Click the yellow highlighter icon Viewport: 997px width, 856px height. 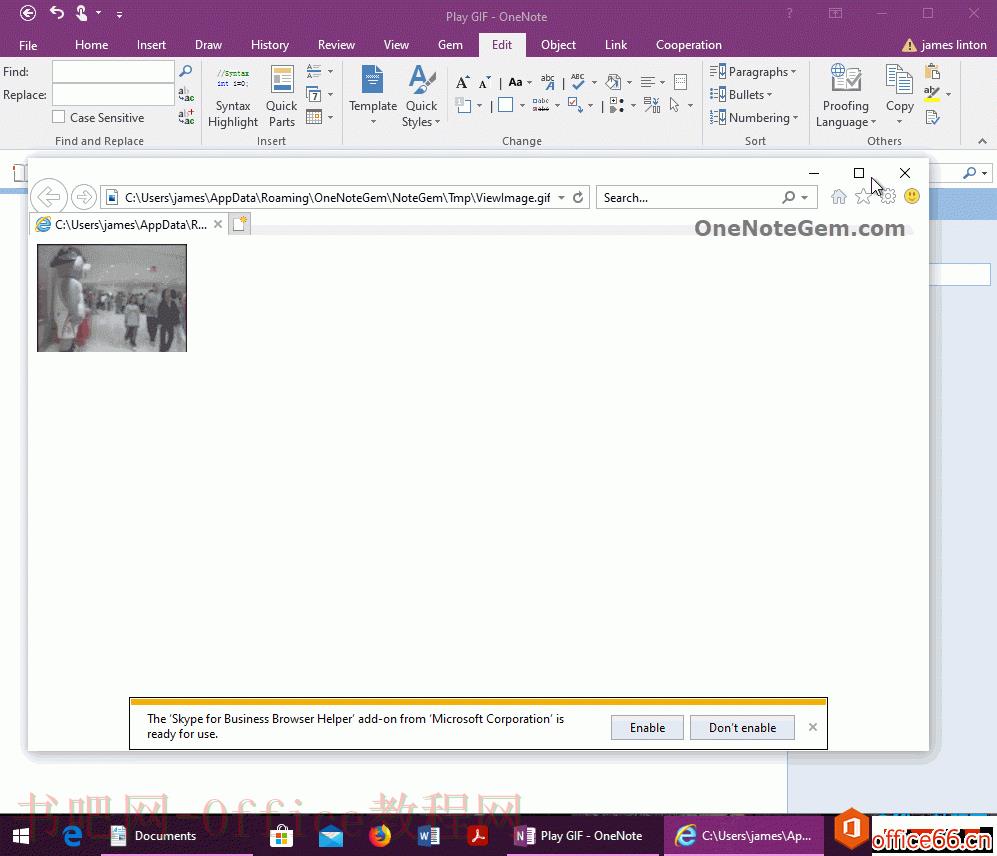932,94
